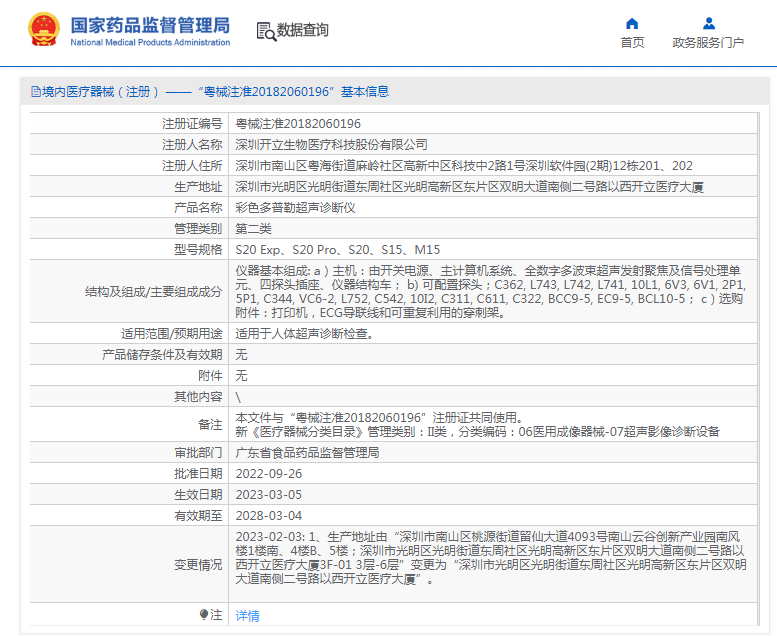
Task: Select approval department 广东省食品药品监督管理局
Action: tap(307, 453)
